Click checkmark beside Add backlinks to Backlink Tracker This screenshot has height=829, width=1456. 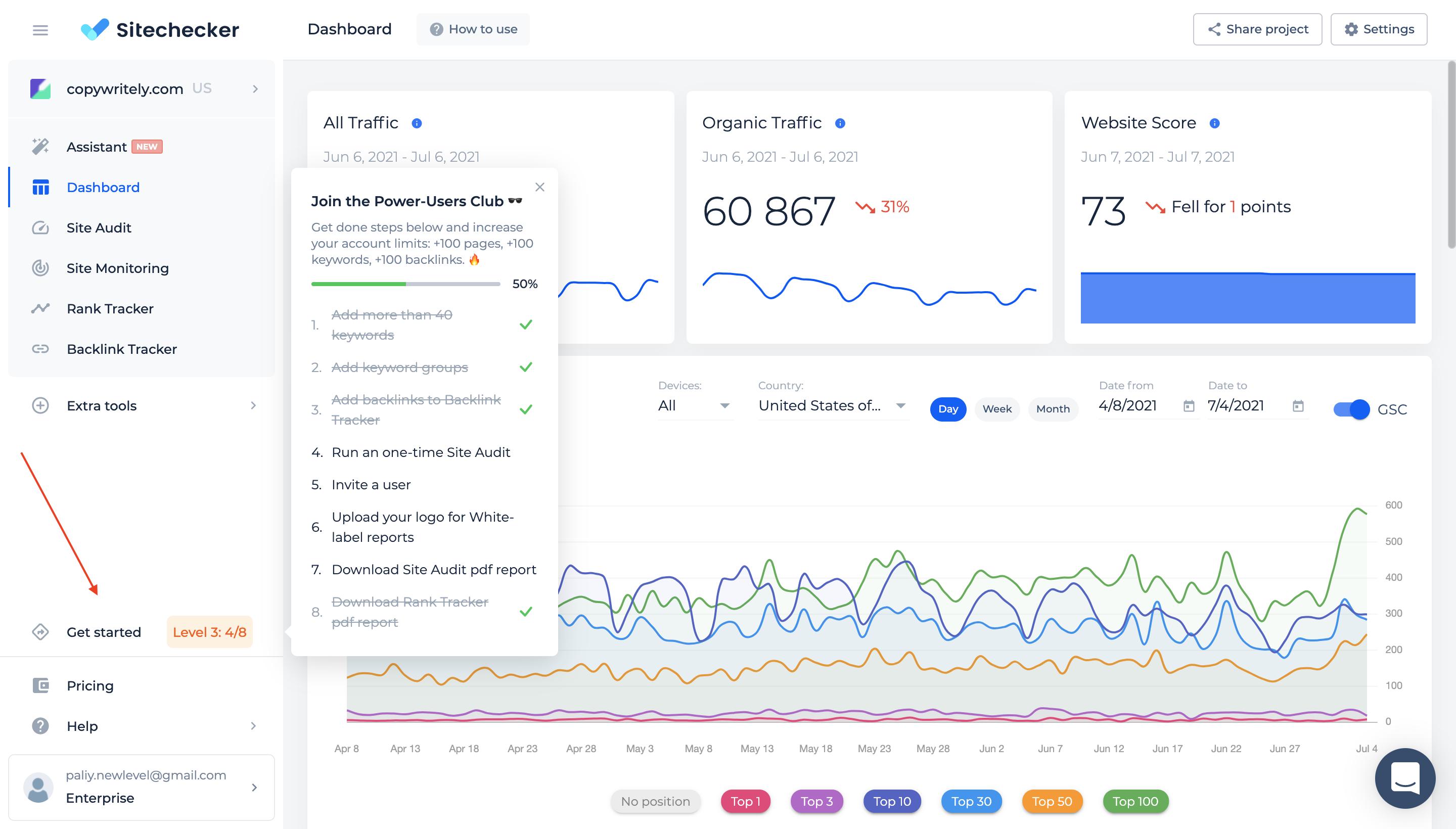tap(526, 409)
